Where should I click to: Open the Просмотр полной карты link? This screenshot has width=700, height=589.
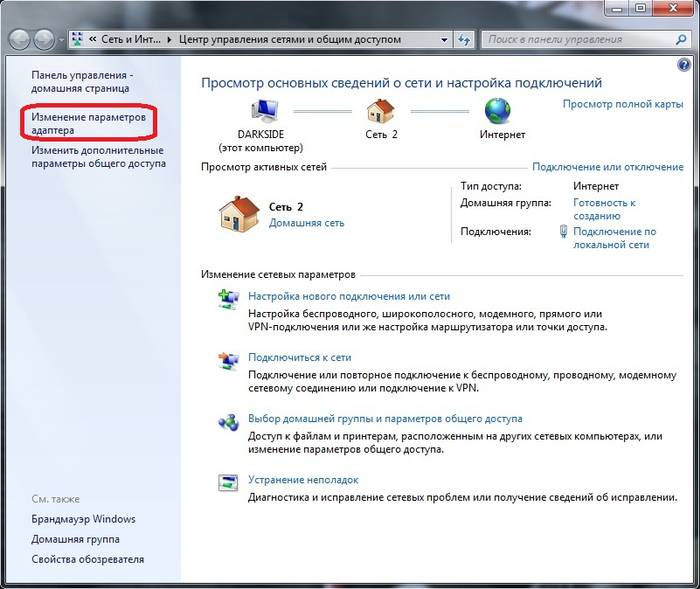tap(622, 104)
